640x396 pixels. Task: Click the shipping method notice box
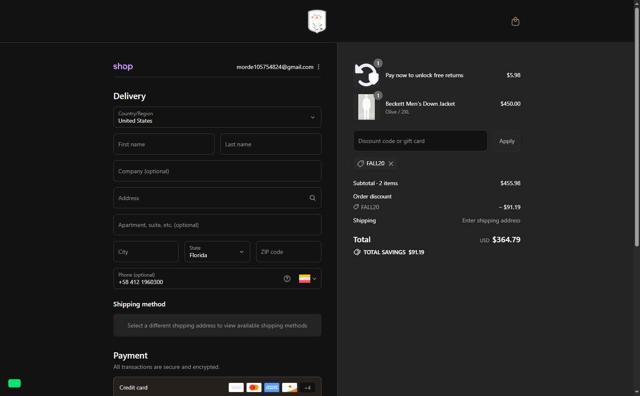[217, 325]
